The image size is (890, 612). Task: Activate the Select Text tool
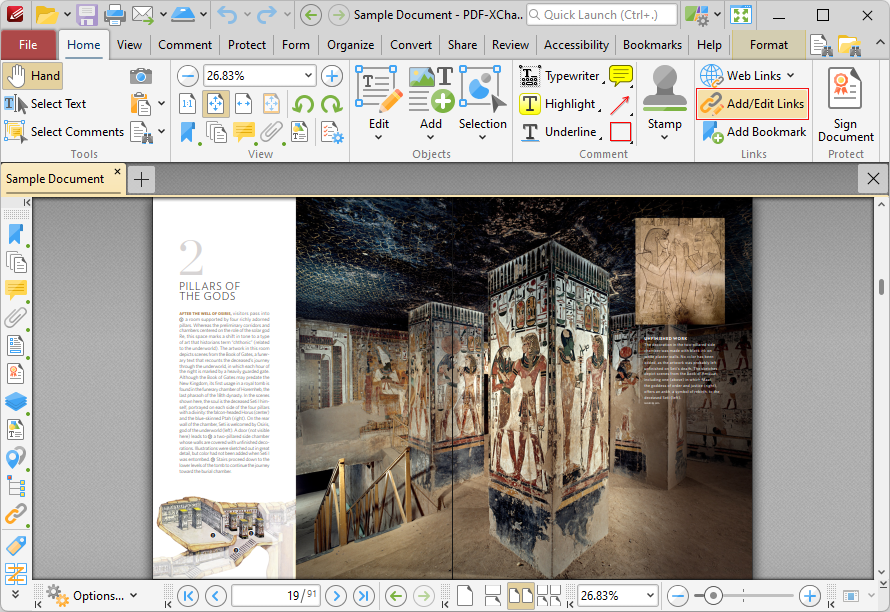pos(45,104)
